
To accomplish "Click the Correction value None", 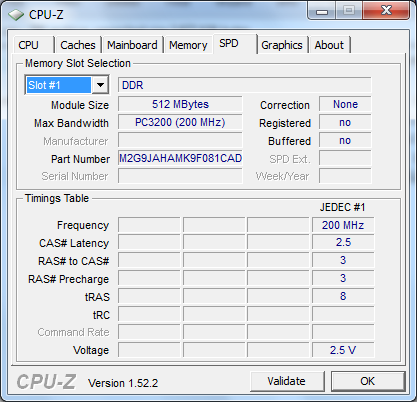I will click(x=345, y=104).
